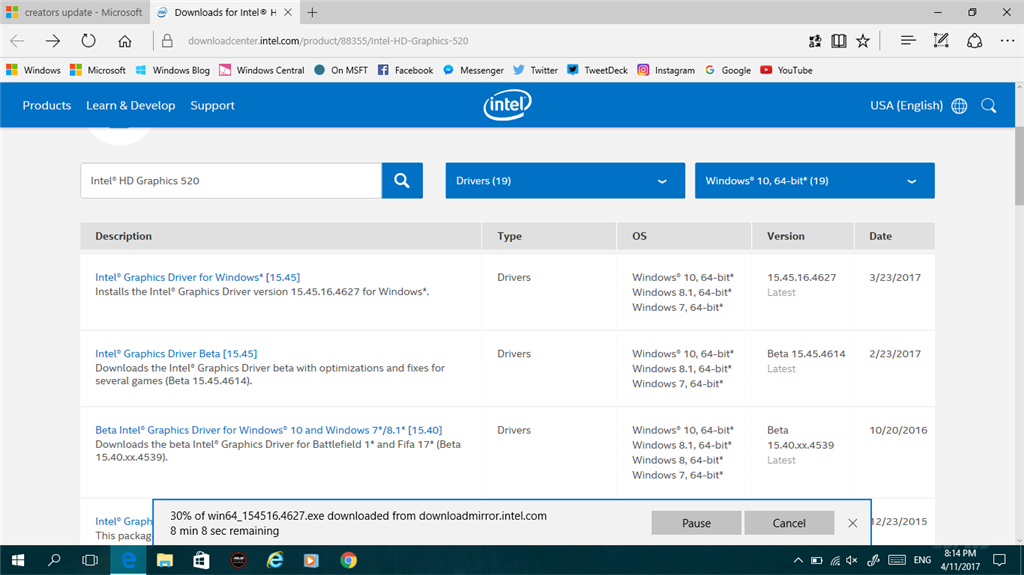Viewport: 1024px width, 575px height.
Task: Open the Facebook bookmark
Action: pos(406,70)
